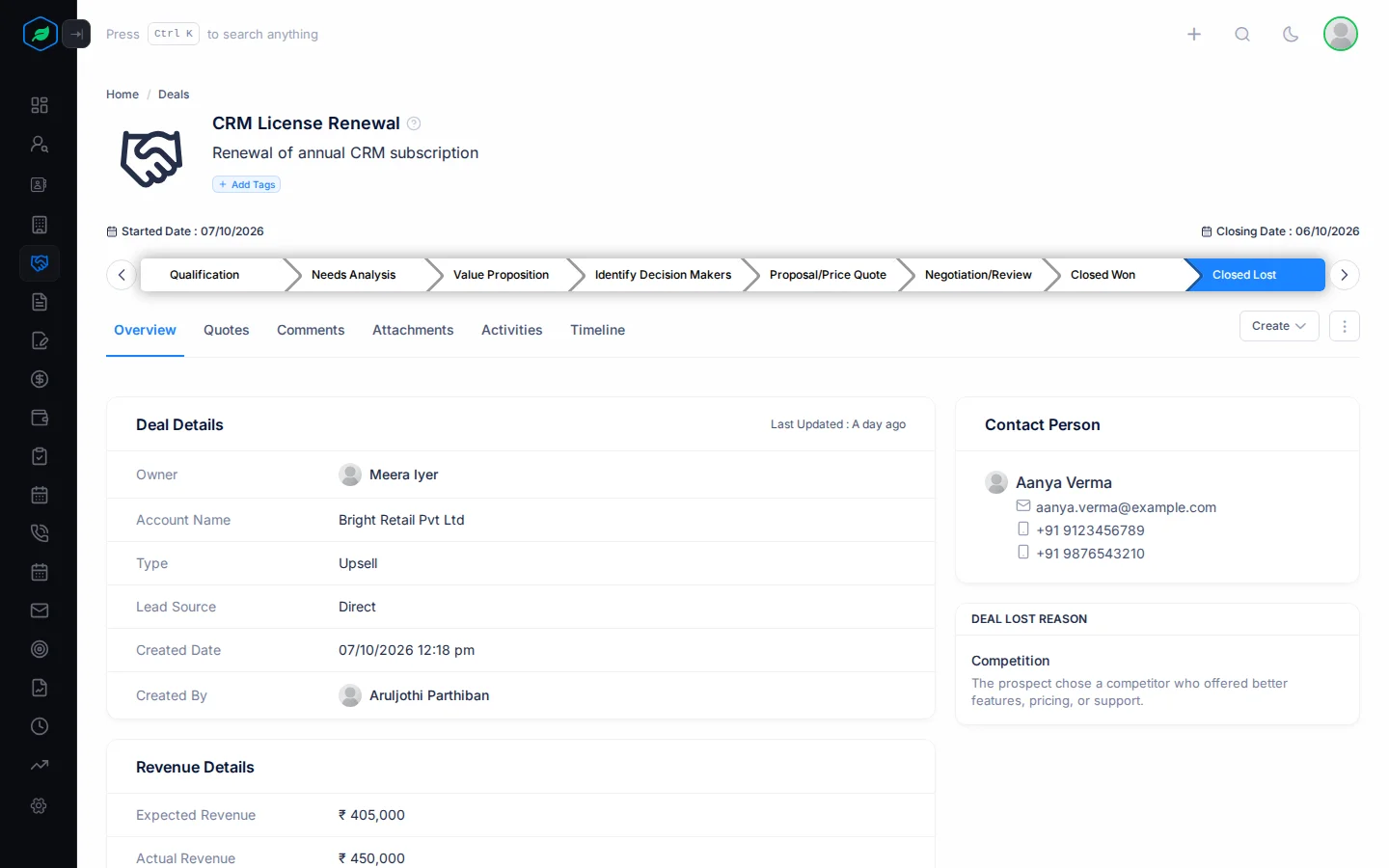Image resolution: width=1389 pixels, height=868 pixels.
Task: Expand the sidebar with the arrow toggle
Action: 76,34
